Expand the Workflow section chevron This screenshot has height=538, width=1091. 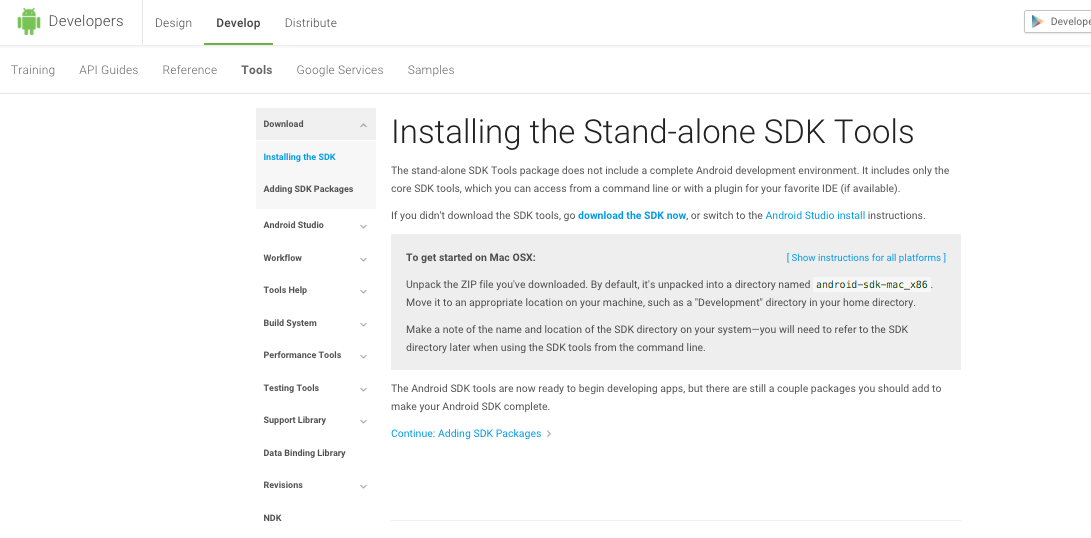coord(363,260)
